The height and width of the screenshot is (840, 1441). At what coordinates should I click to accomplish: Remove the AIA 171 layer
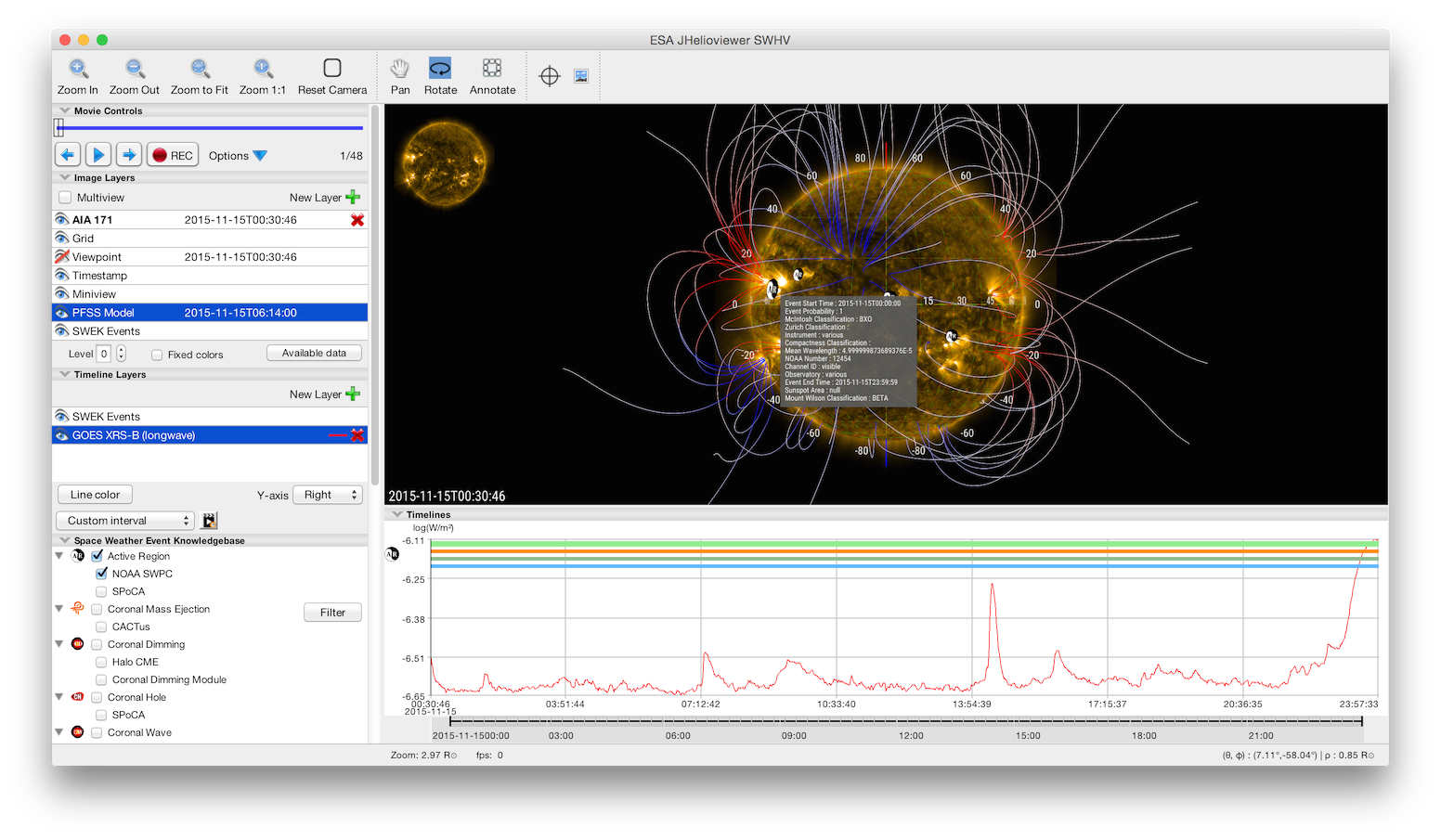tap(357, 220)
